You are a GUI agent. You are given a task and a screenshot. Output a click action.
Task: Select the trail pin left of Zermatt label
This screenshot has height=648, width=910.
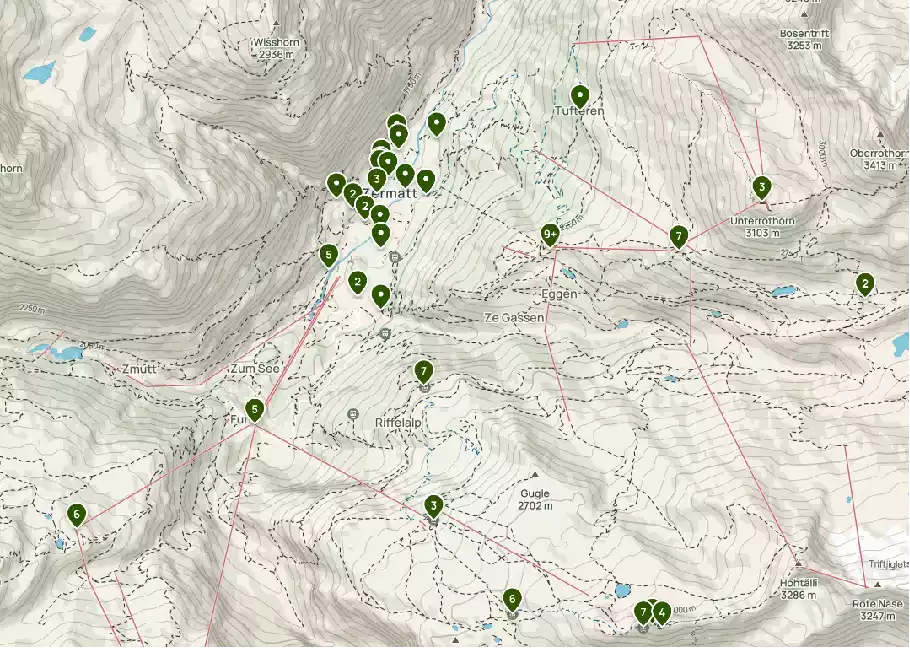[x=336, y=184]
